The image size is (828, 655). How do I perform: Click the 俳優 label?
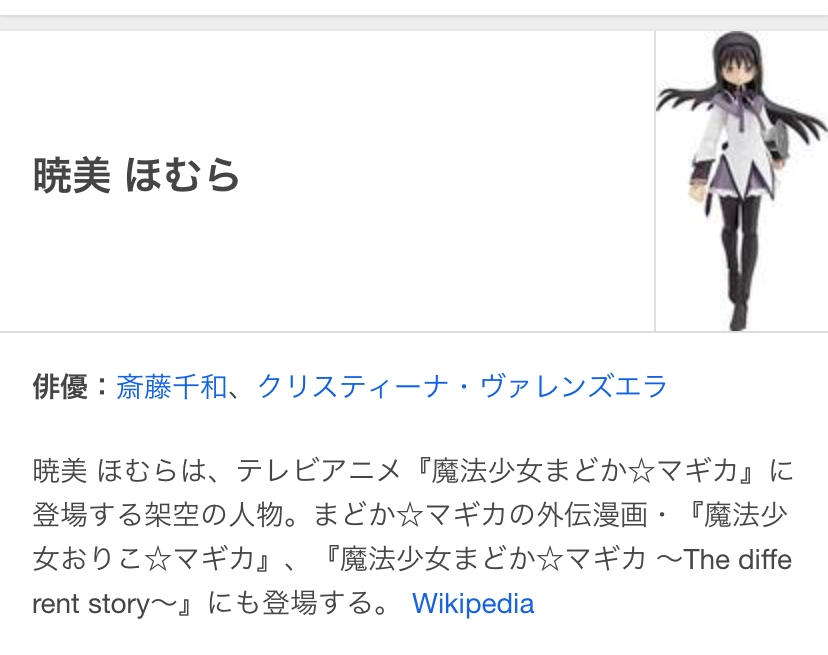60,387
